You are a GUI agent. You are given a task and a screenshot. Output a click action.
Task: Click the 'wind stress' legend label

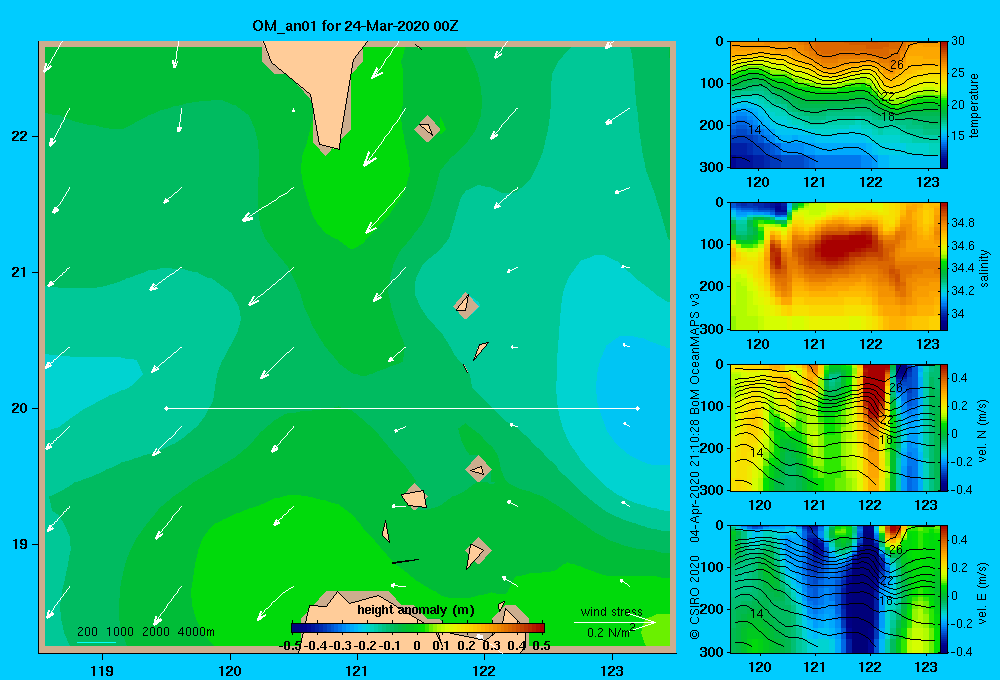611,611
